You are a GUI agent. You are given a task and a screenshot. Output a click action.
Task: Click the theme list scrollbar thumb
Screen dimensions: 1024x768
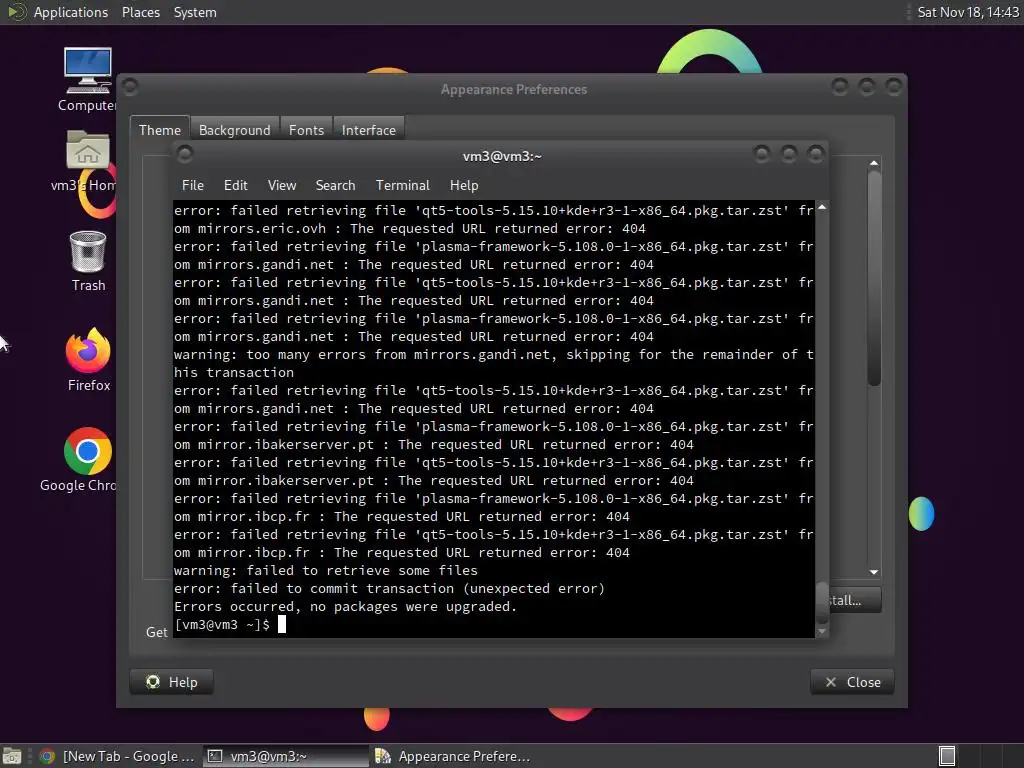tap(874, 279)
